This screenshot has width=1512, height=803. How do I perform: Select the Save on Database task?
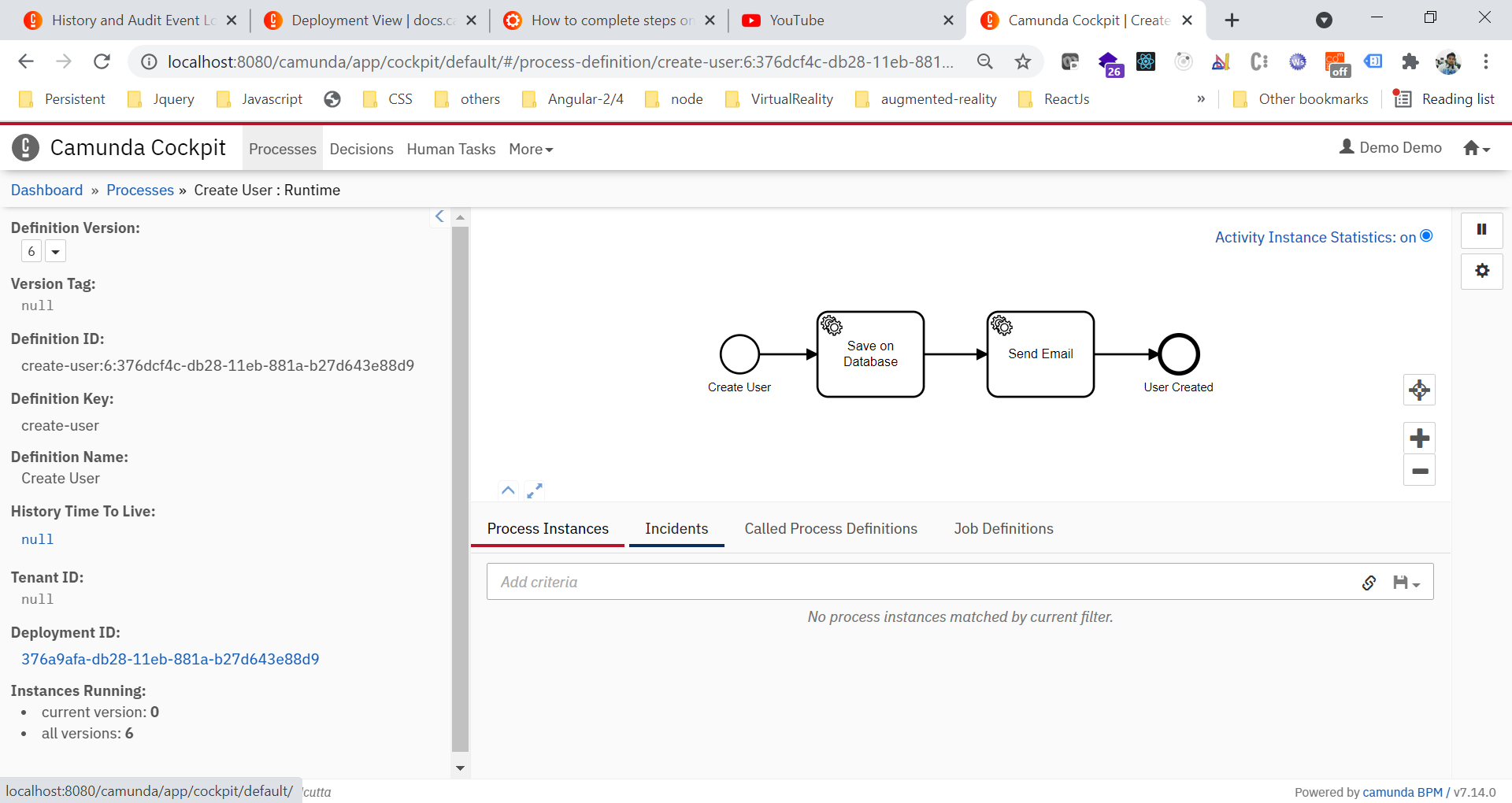tap(870, 354)
